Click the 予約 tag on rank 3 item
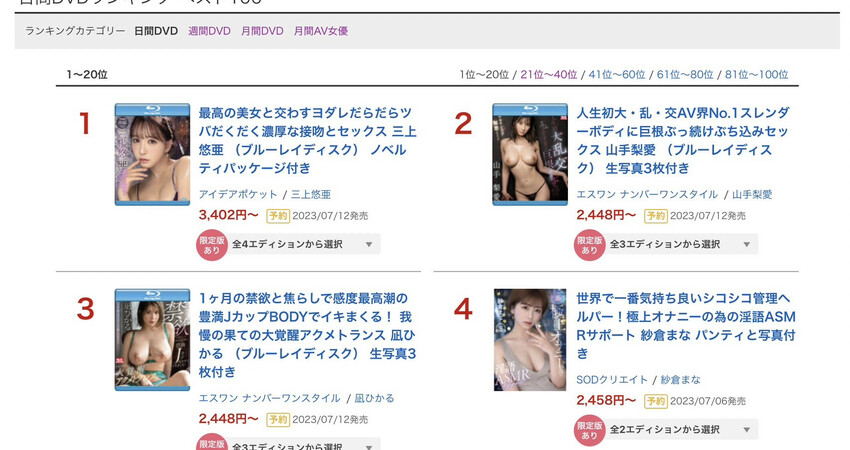Image resolution: width=850 pixels, height=450 pixels. click(x=278, y=420)
